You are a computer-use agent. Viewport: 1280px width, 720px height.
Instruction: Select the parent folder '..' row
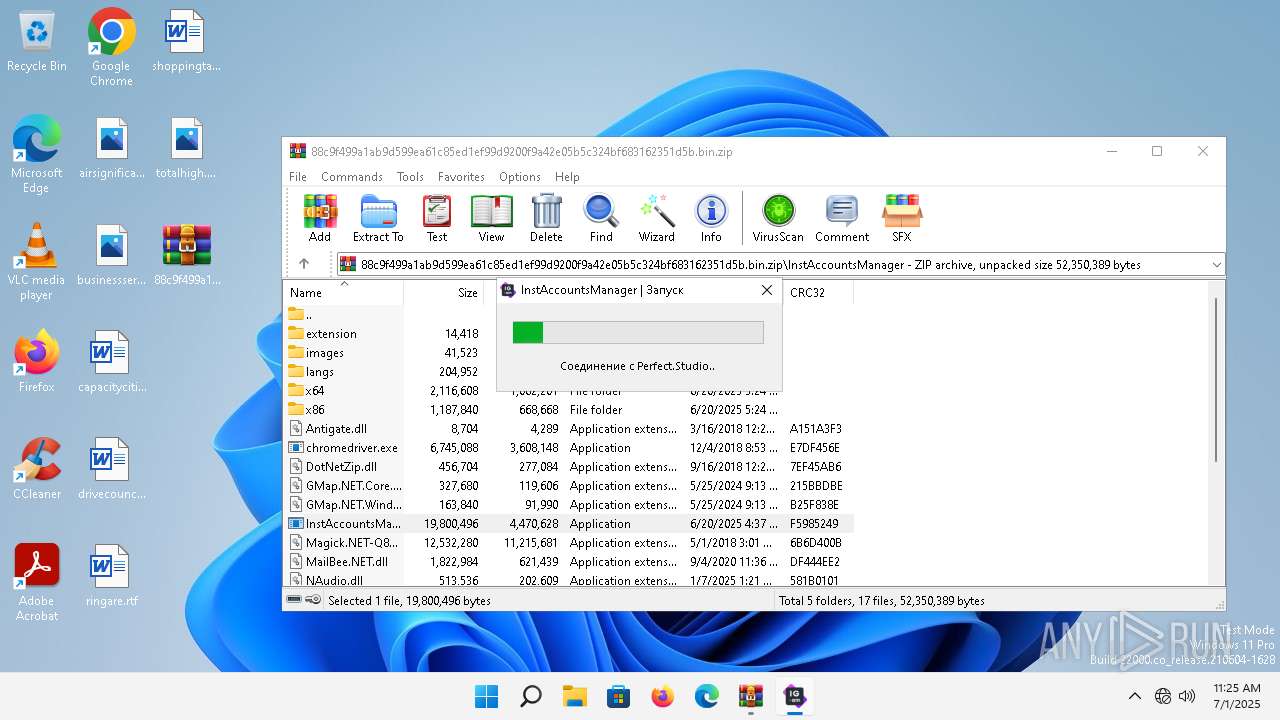click(570, 314)
